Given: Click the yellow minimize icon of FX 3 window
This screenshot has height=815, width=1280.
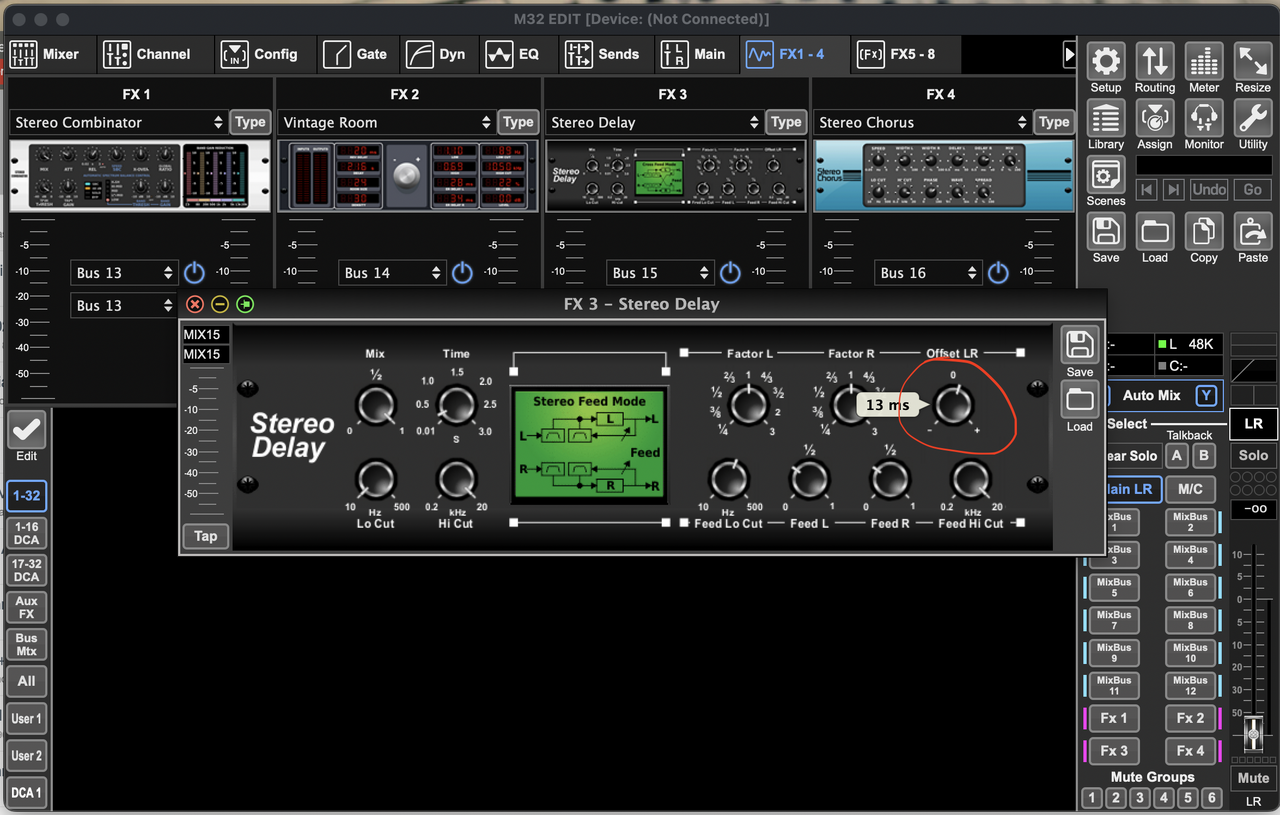Looking at the screenshot, I should pyautogui.click(x=220, y=305).
